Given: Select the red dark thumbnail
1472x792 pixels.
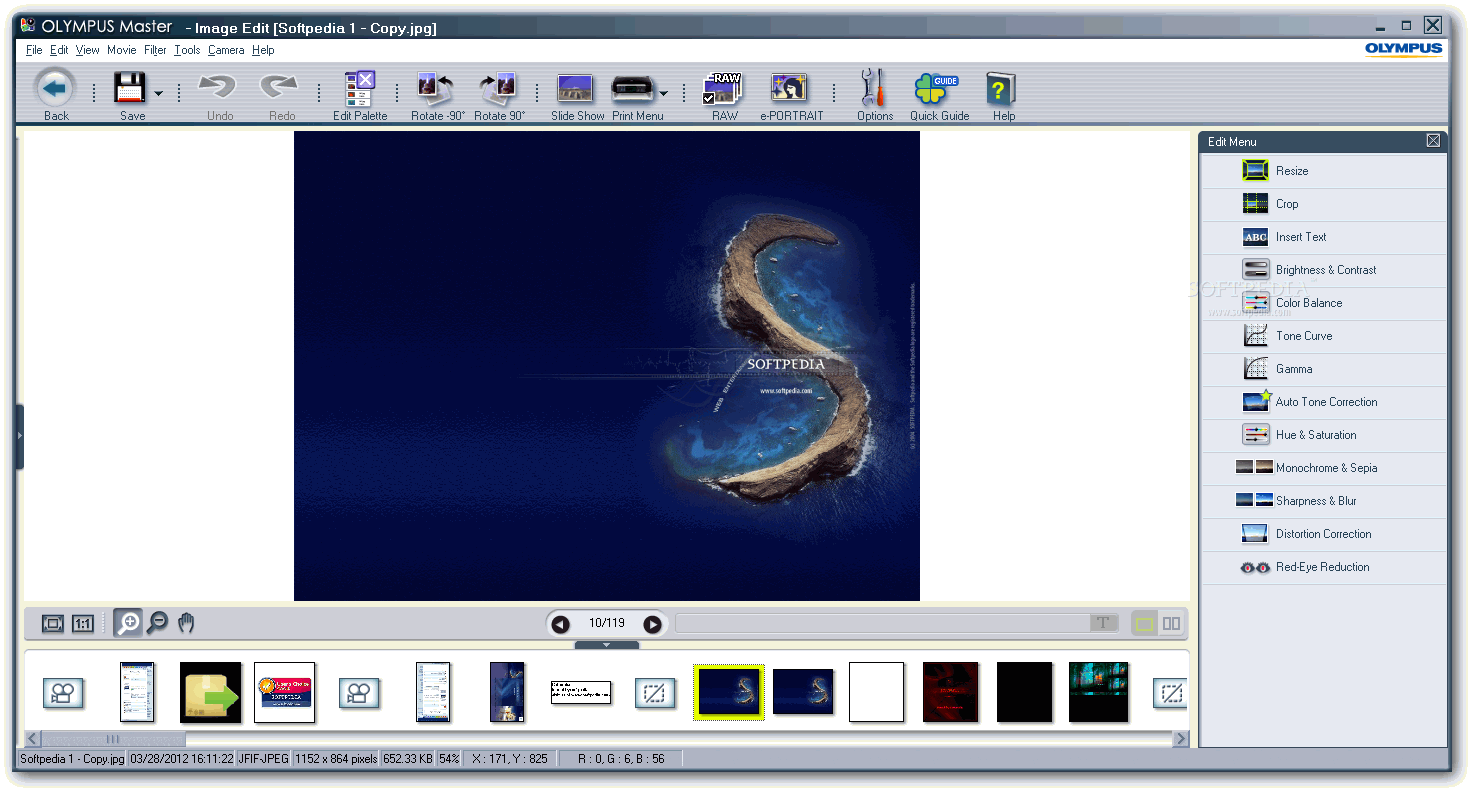Looking at the screenshot, I should (950, 692).
